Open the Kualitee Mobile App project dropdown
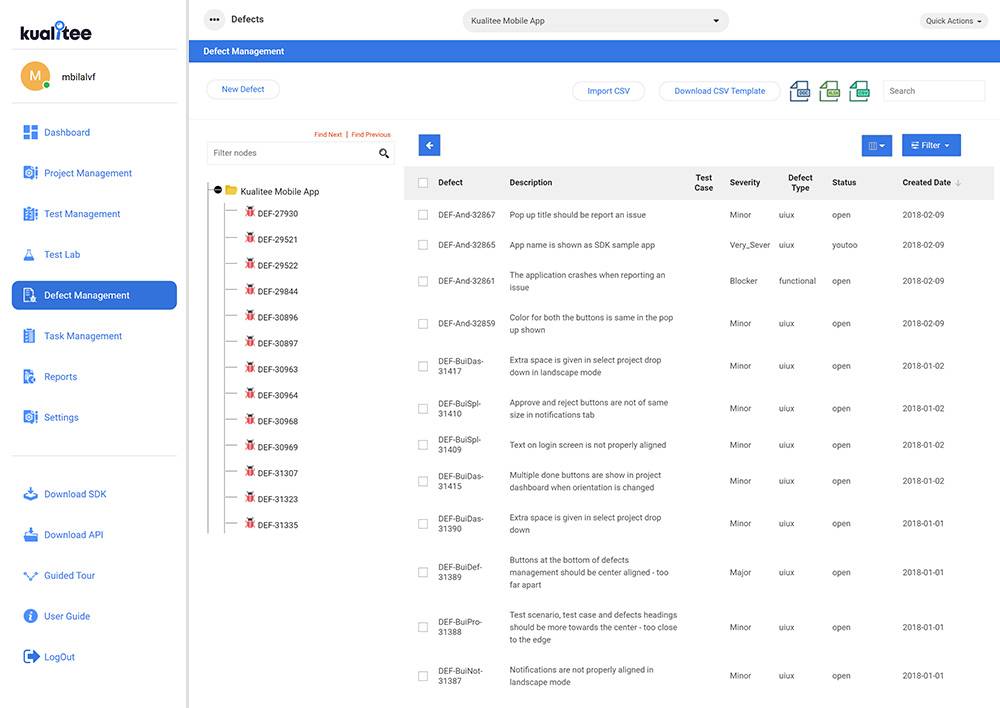 pyautogui.click(x=595, y=20)
